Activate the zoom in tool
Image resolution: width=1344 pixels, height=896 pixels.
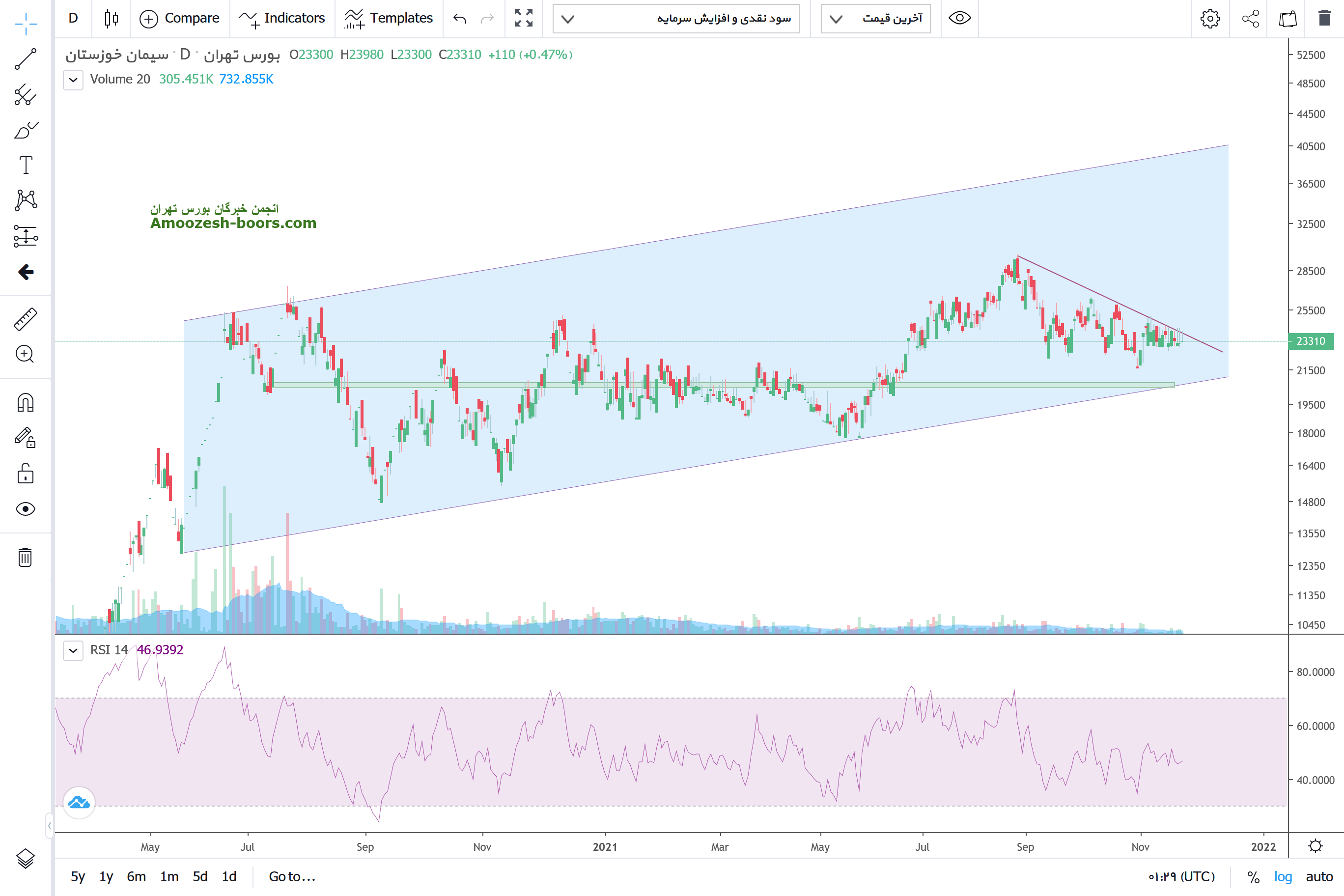(x=25, y=354)
